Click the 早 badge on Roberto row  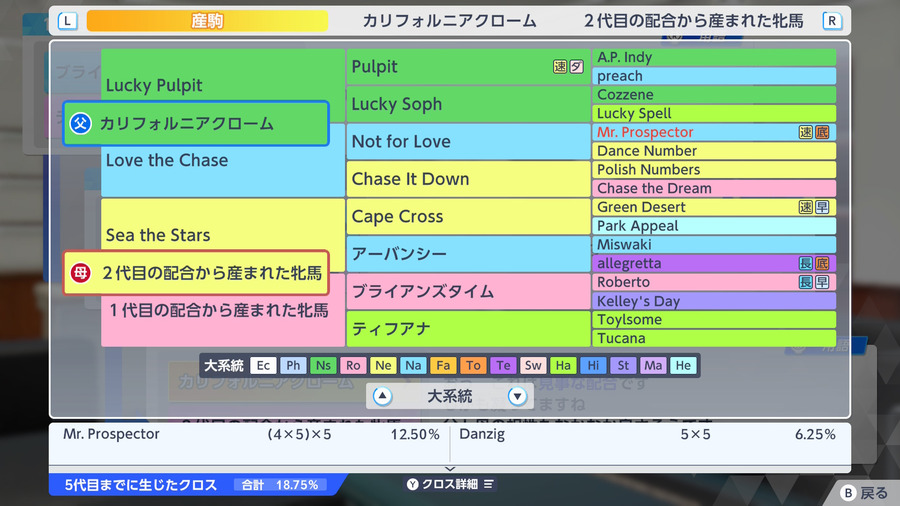[822, 282]
